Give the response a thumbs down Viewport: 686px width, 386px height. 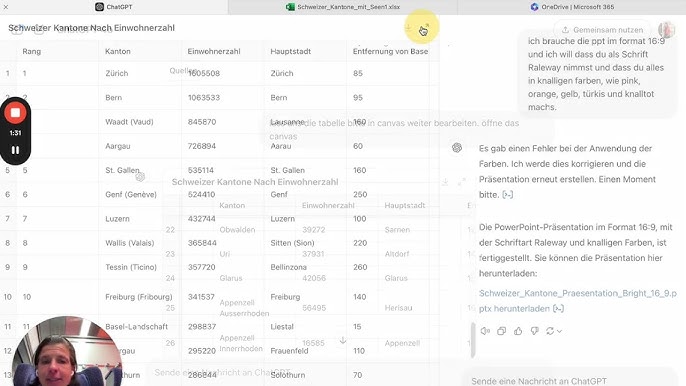534,331
